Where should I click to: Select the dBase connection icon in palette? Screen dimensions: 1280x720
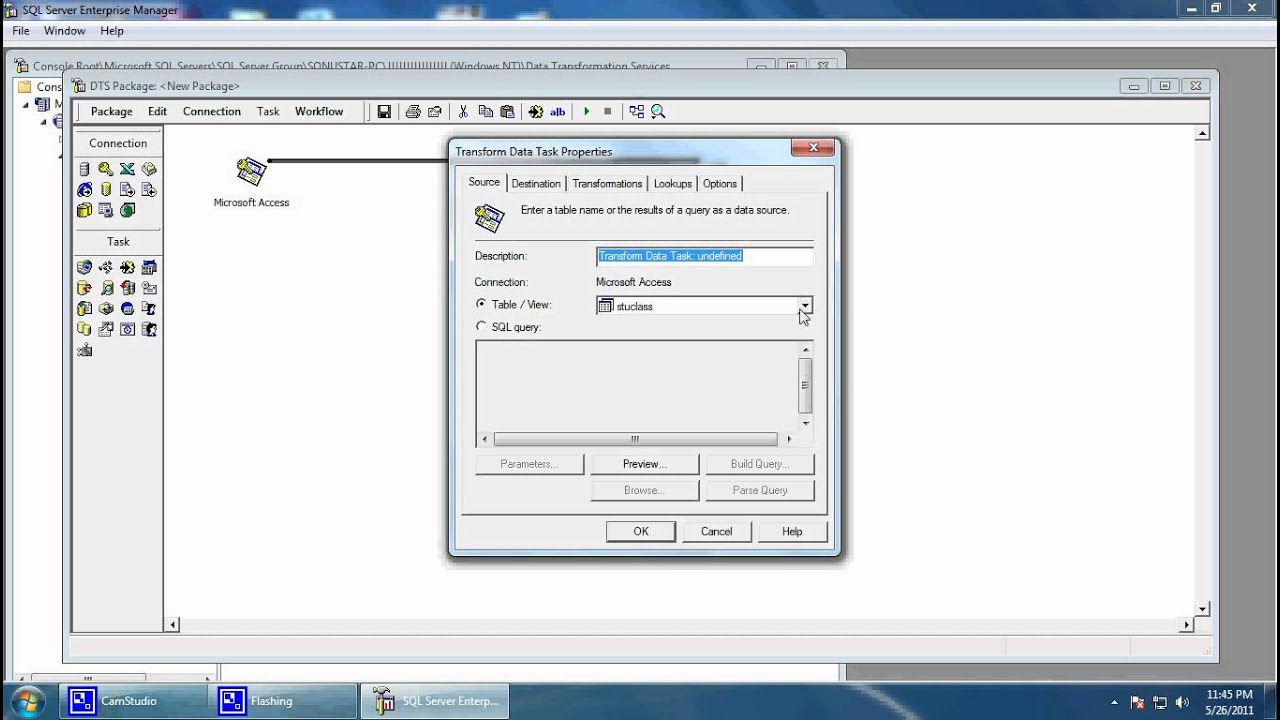(149, 169)
